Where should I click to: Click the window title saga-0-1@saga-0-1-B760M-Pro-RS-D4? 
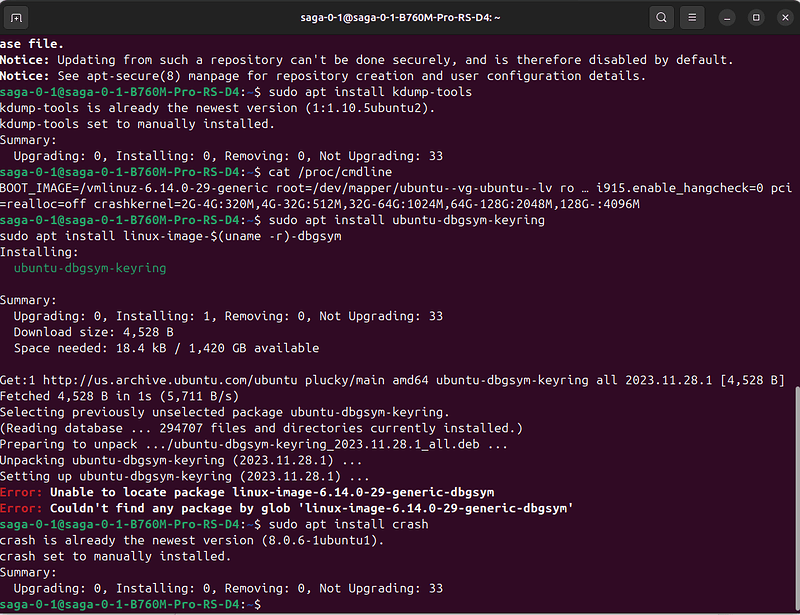click(x=399, y=17)
